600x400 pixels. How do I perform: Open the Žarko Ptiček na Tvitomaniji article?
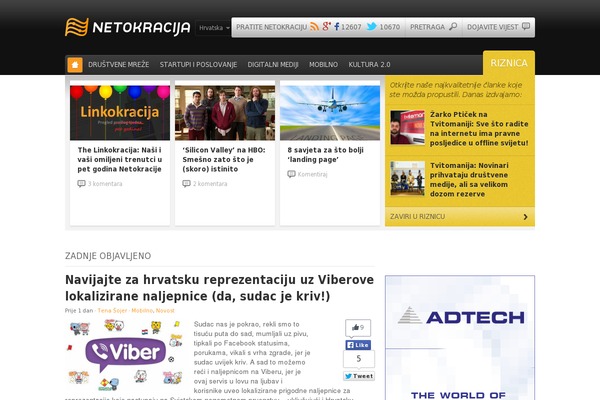(479, 129)
